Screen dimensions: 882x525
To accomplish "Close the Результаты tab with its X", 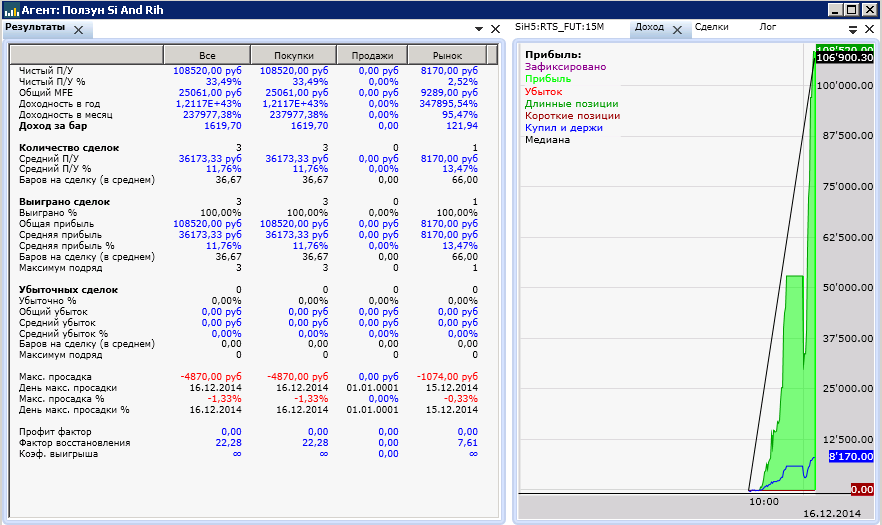I will click(78, 30).
